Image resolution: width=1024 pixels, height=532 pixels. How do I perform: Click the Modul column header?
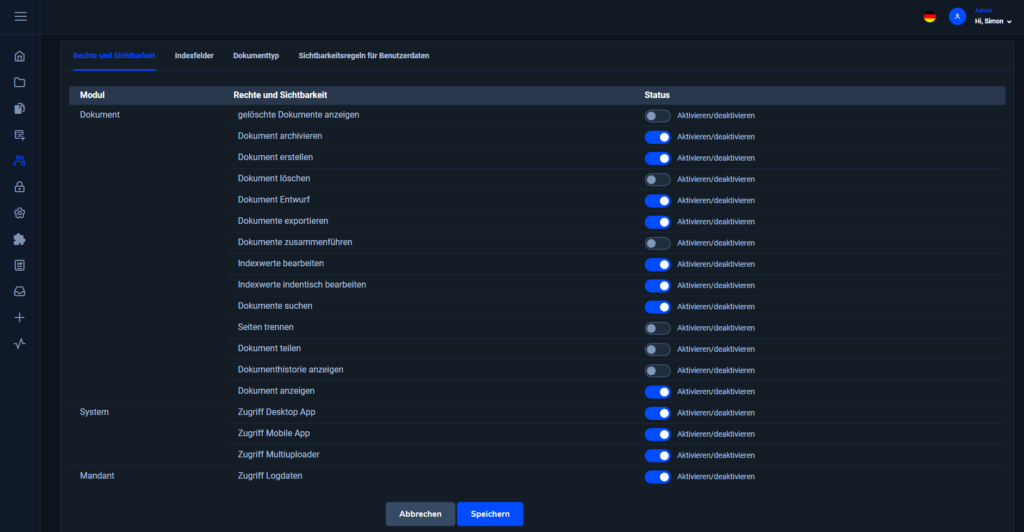(x=92, y=95)
